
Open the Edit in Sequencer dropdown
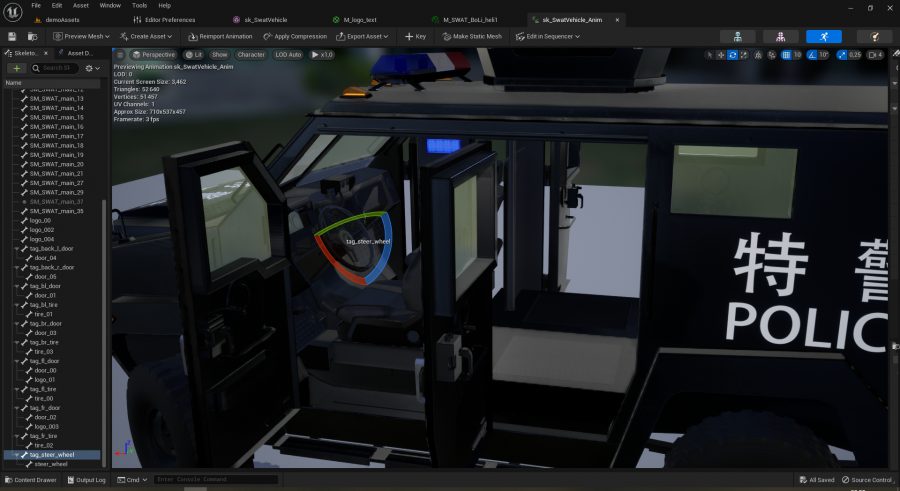click(548, 36)
